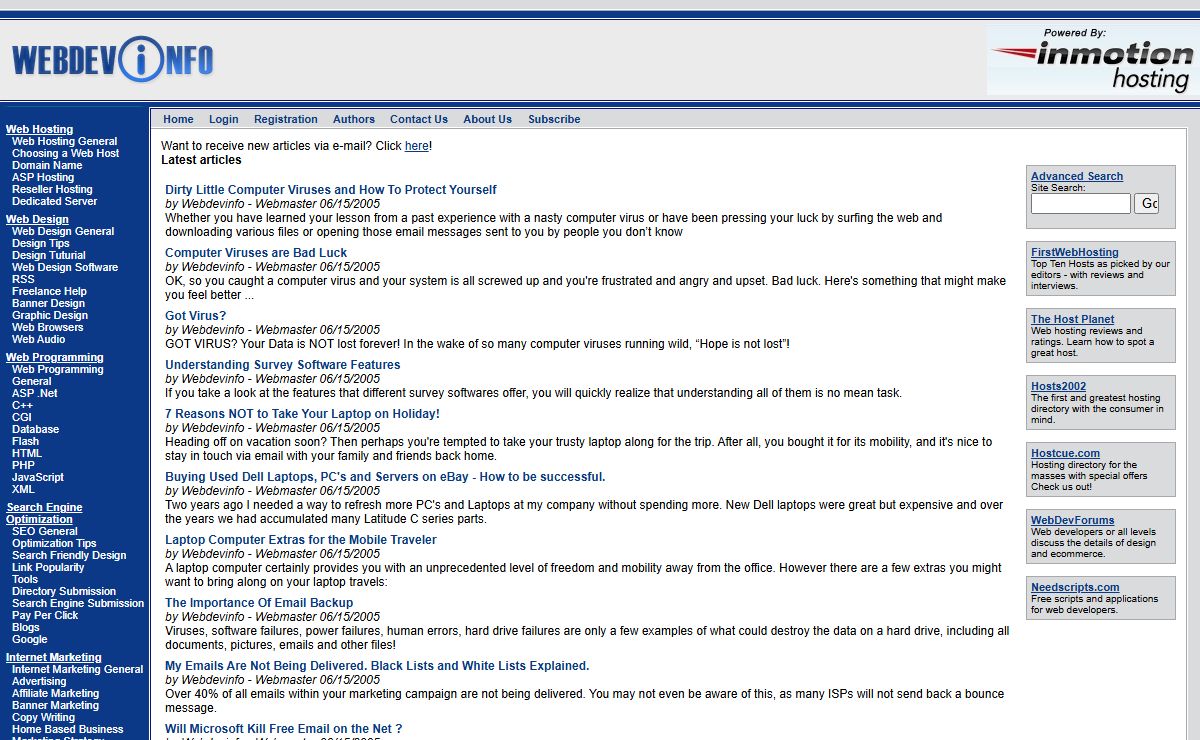Open the ASP Hosting category
The width and height of the screenshot is (1200, 740).
[43, 178]
